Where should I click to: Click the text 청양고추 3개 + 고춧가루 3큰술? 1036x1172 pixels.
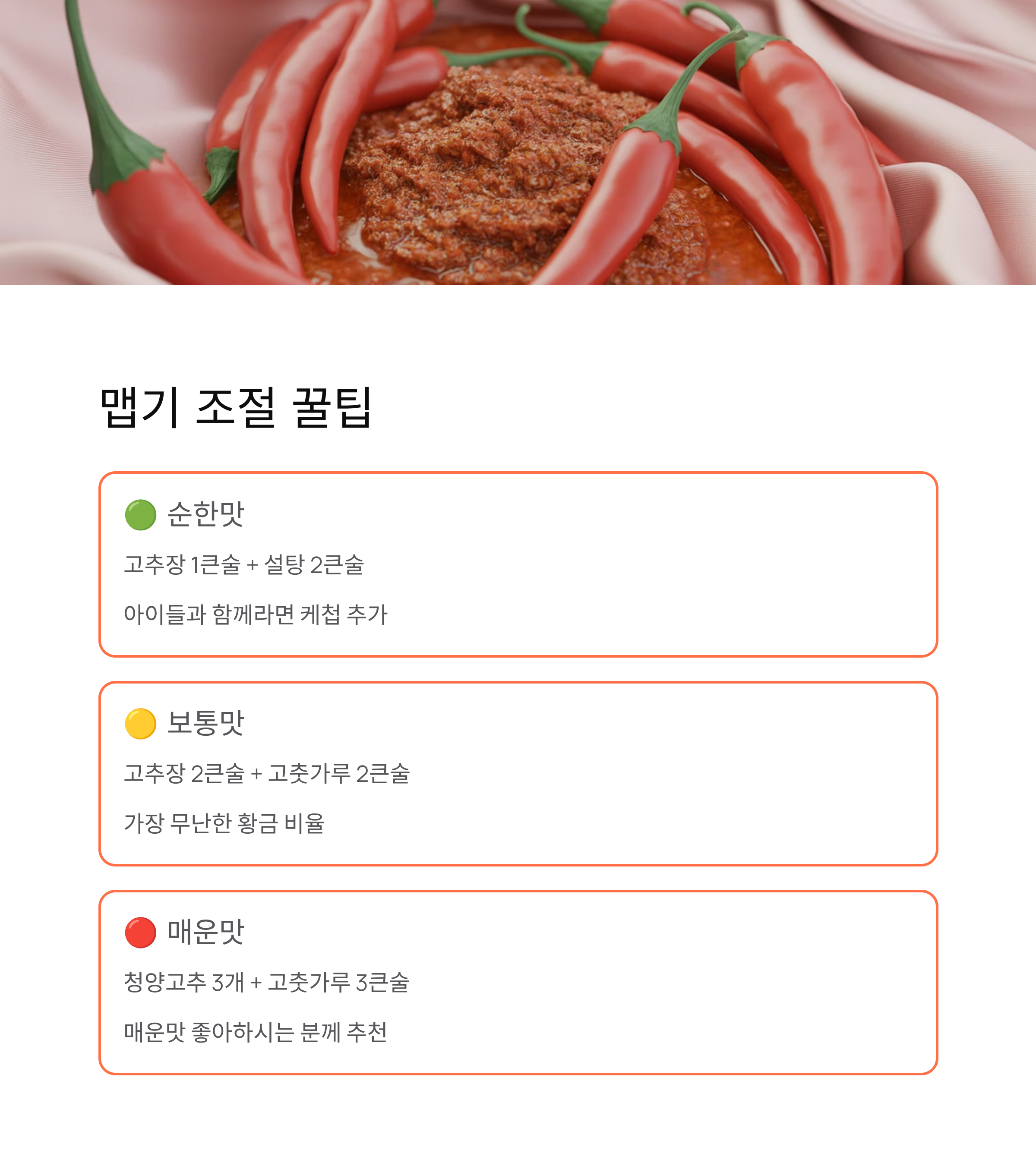267,982
